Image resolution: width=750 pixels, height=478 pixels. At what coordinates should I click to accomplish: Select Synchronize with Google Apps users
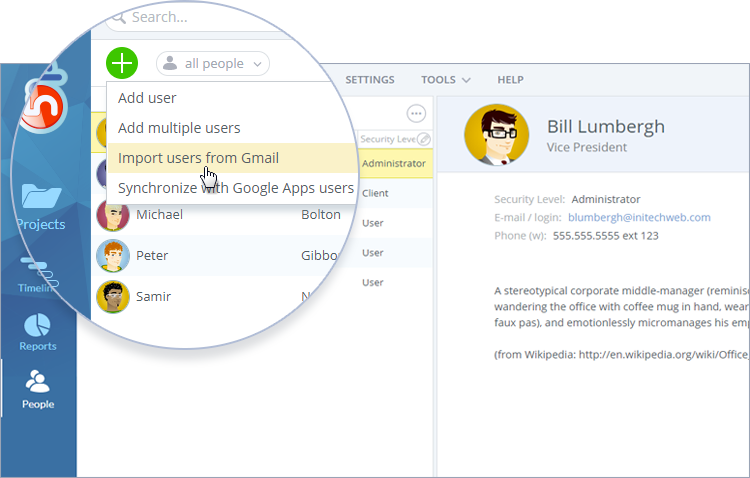[236, 188]
